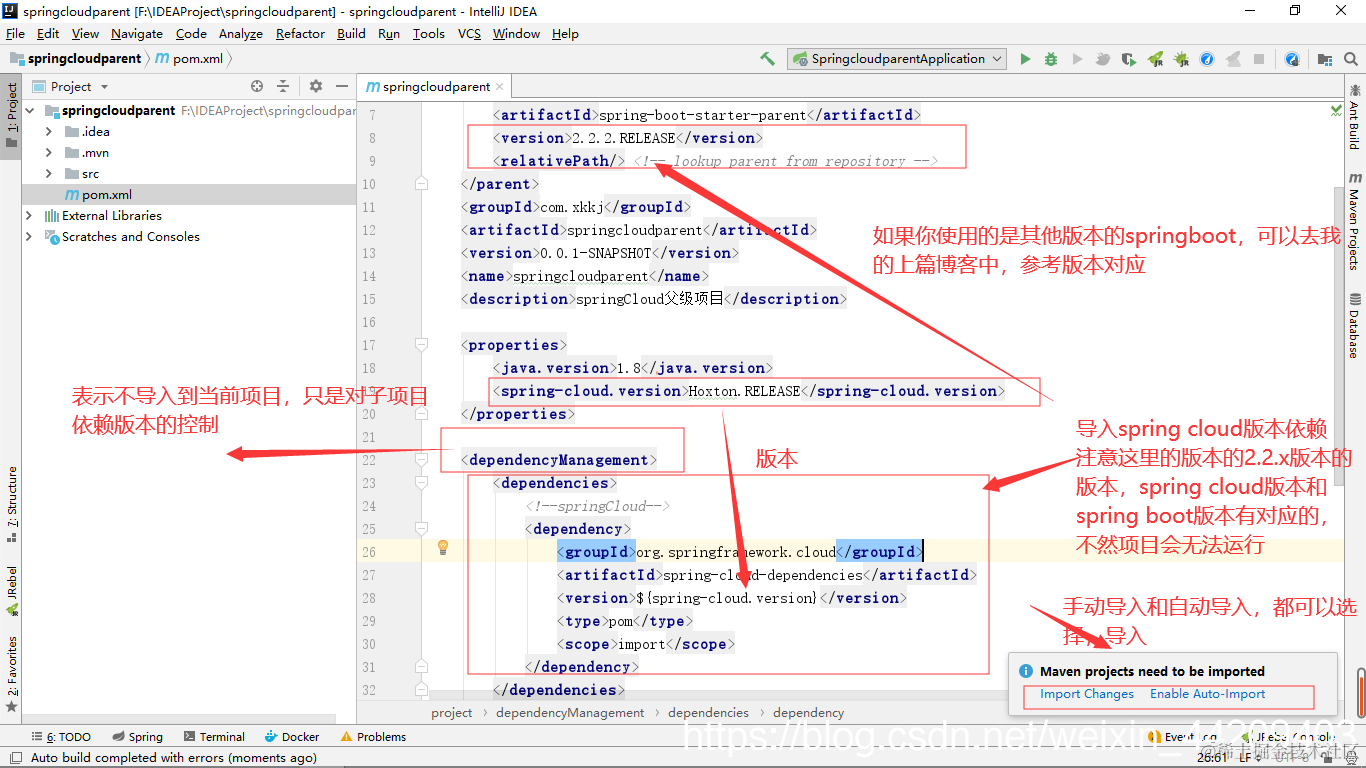Collapse the springcloudparent root tree node
This screenshot has width=1366, height=768.
30,111
